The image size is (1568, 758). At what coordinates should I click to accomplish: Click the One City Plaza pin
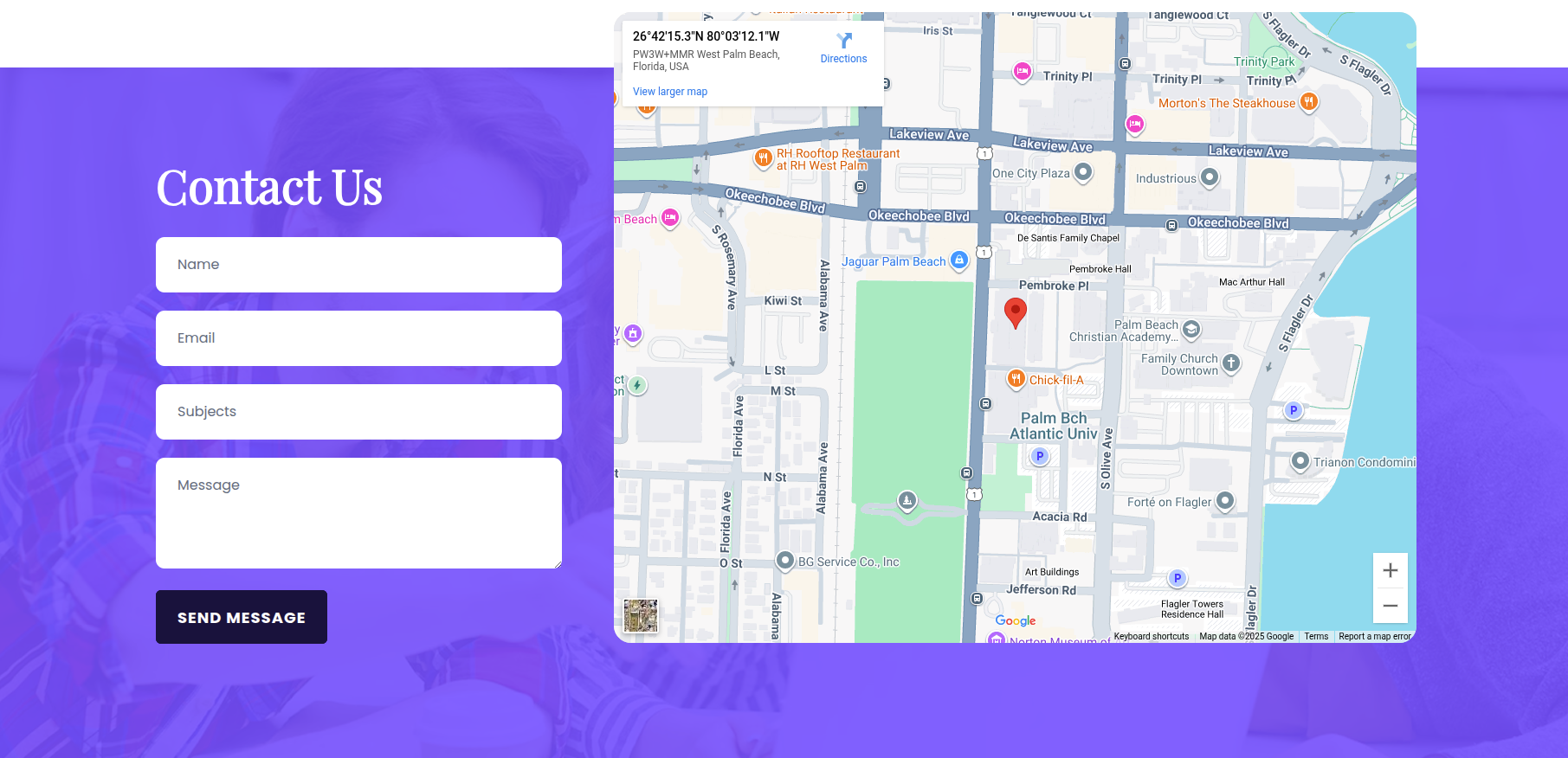pos(1083,173)
